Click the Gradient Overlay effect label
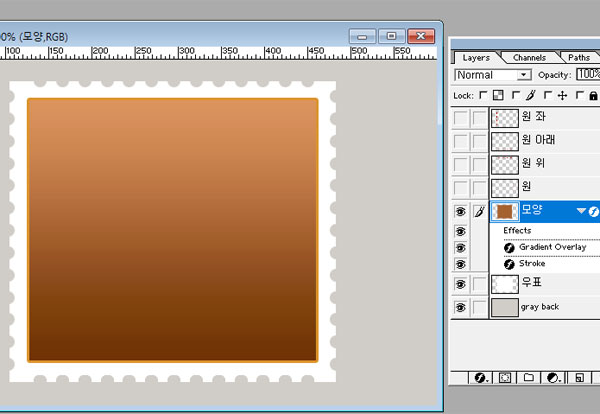600x414 pixels. (553, 247)
